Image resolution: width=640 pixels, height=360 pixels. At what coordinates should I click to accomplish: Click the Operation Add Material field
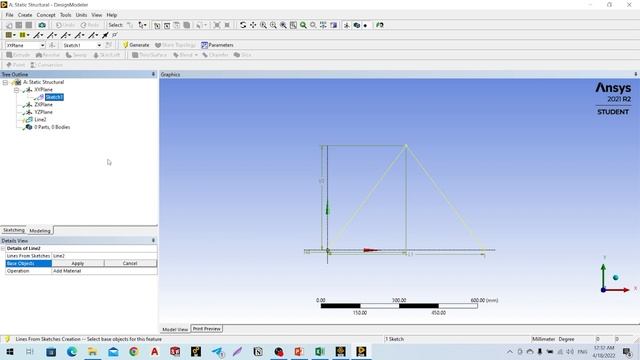pyautogui.click(x=104, y=271)
